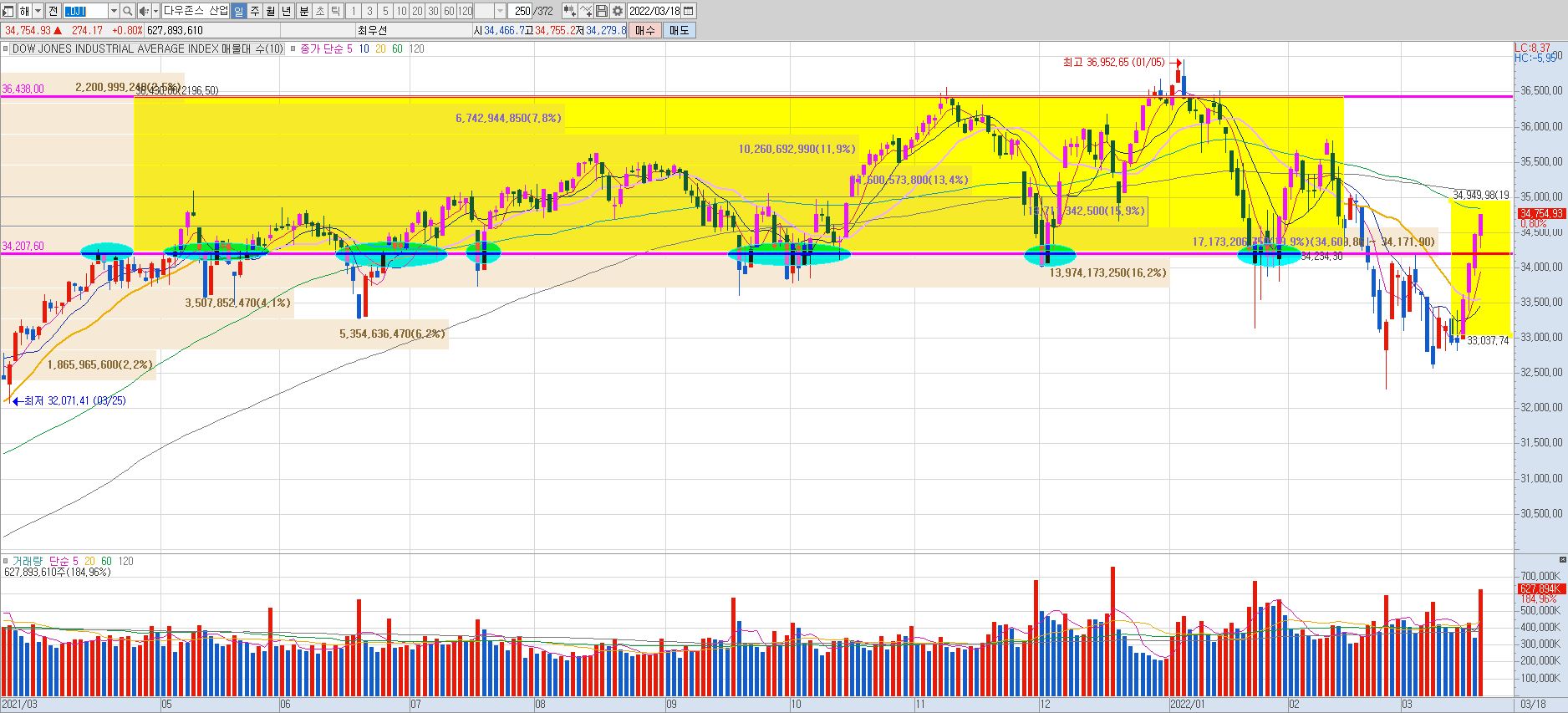Screen dimensions: 1568x713
Task: Click the 거래량 volume indicator label
Action: (28, 561)
